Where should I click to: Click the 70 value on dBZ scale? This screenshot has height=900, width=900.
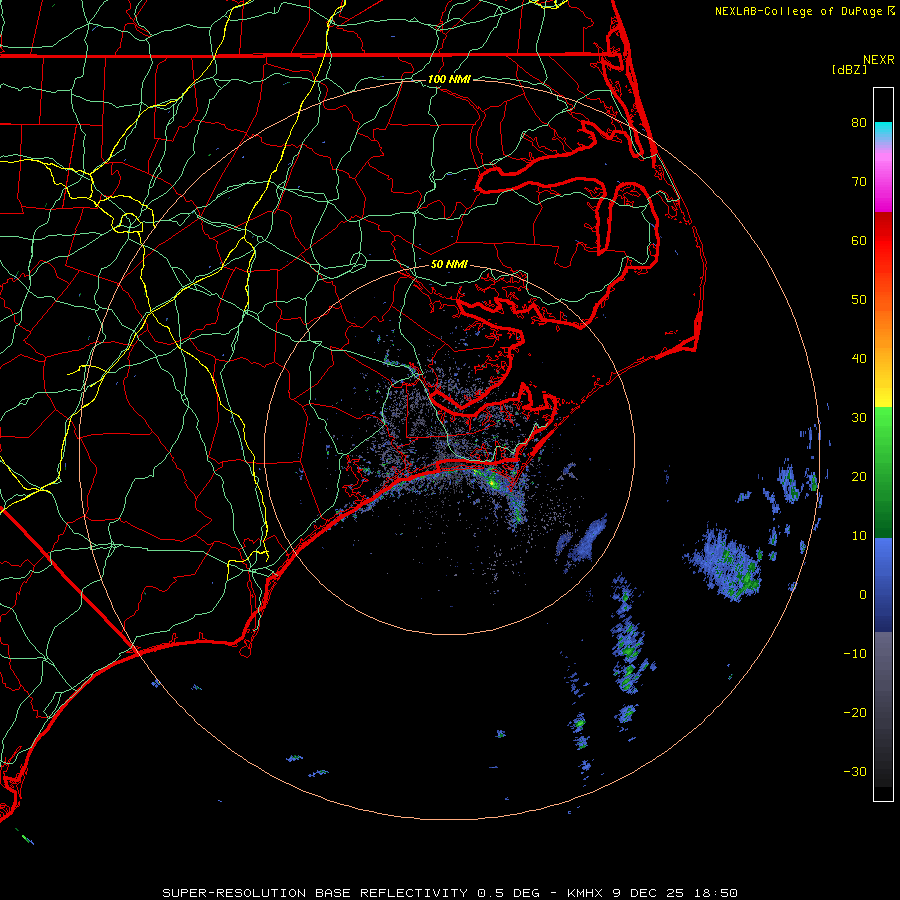859,181
